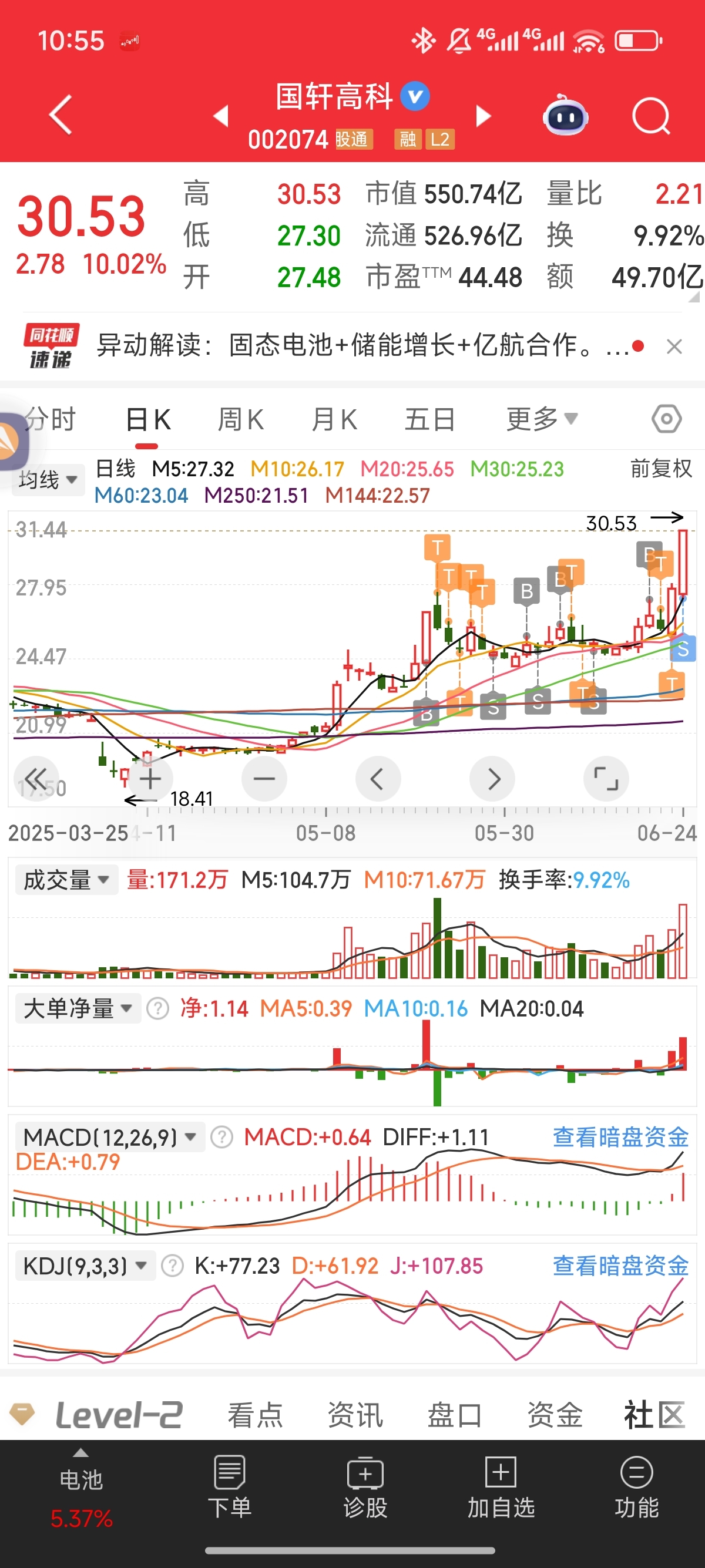Image resolution: width=705 pixels, height=1568 pixels.
Task: Switch to 分时 chart tab
Action: pyautogui.click(x=51, y=419)
